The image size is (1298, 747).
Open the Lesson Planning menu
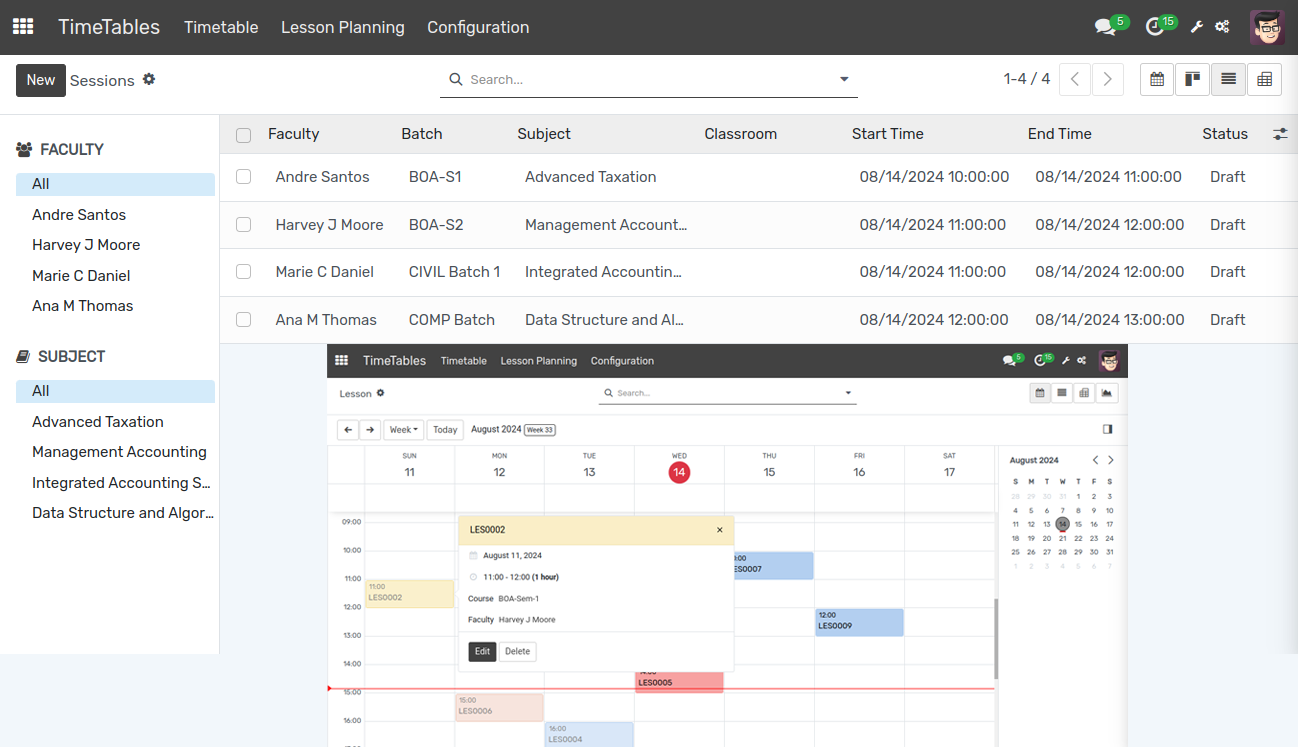[x=342, y=27]
